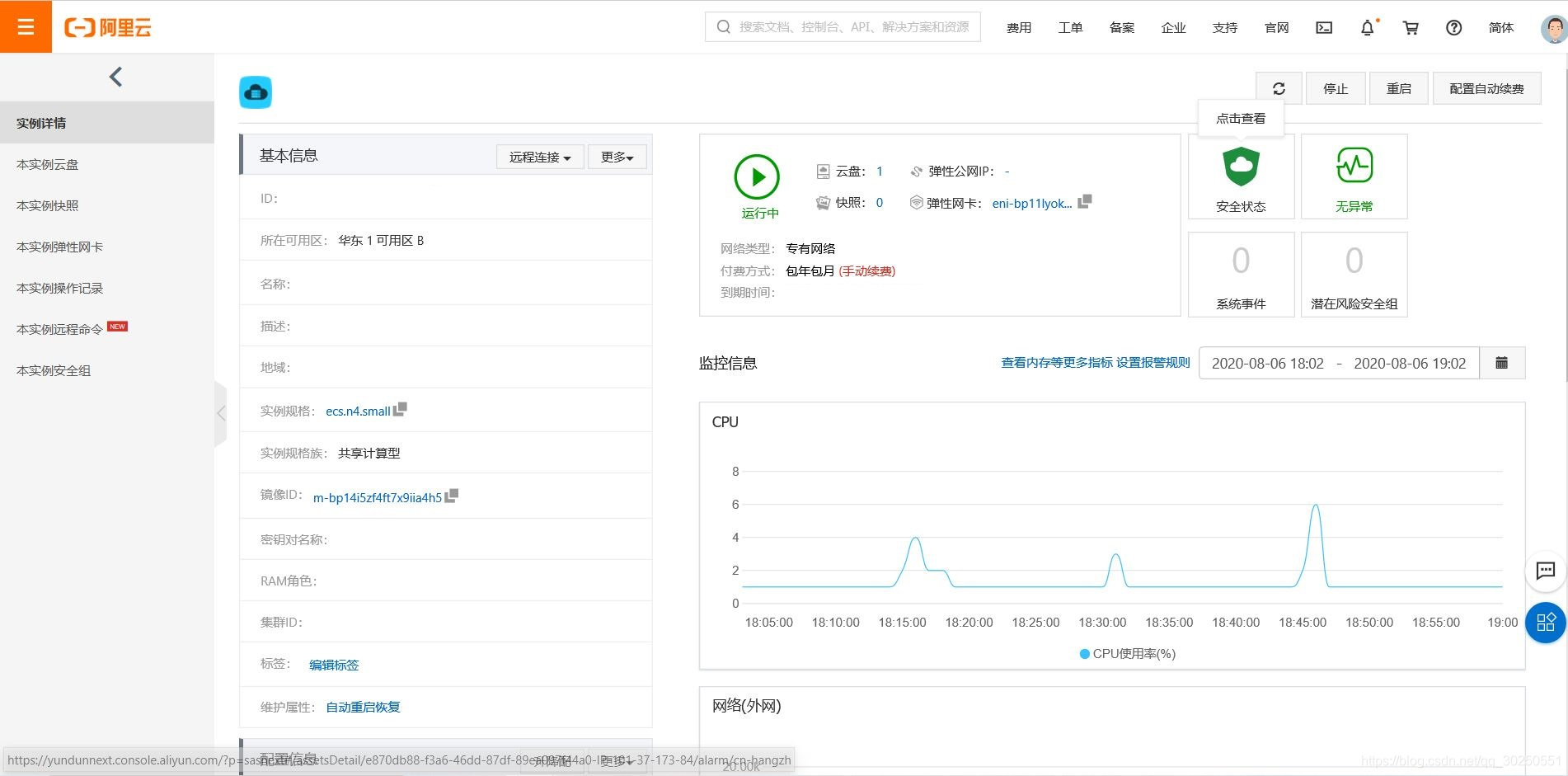Open the feedback chat bubble icon
This screenshot has width=1568, height=776.
[x=1546, y=571]
